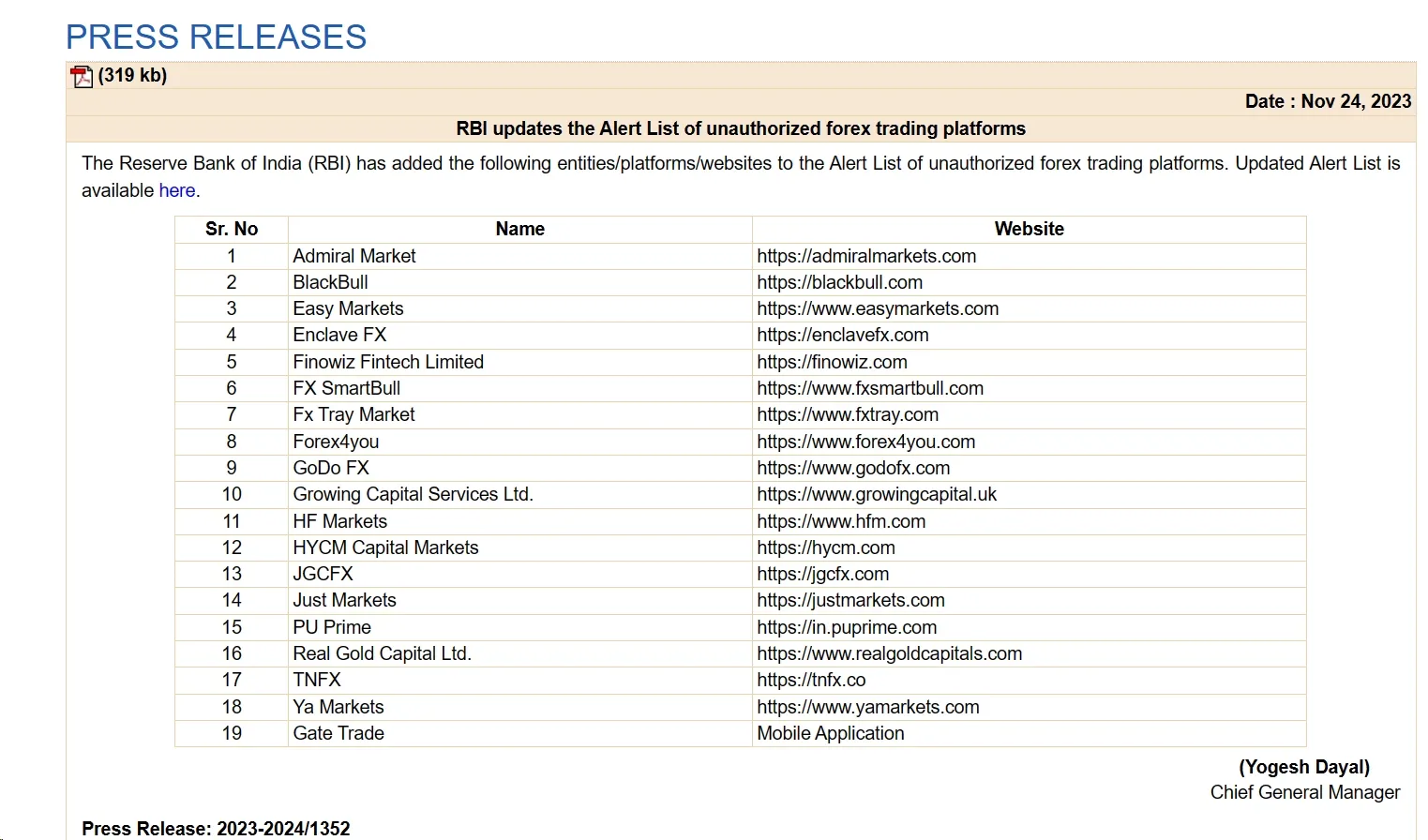Screen dimensions: 1428x840
Task: Select the 'FX SmartBull' name cell
Action: [520, 388]
